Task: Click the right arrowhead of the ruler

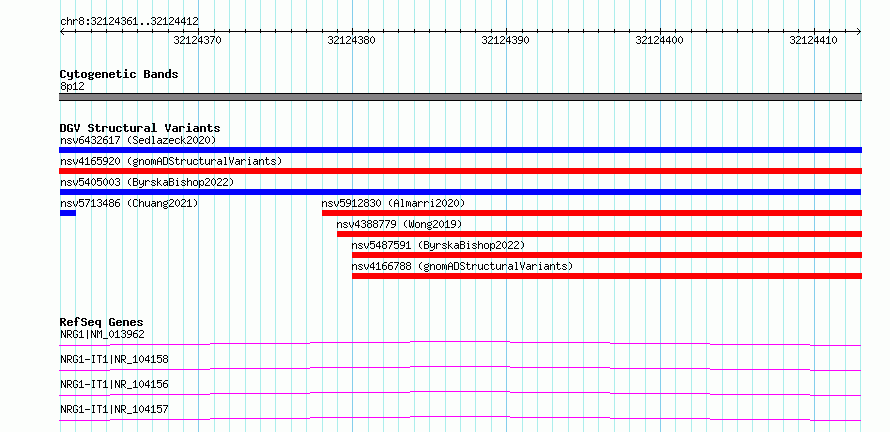Action: pyautogui.click(x=859, y=31)
